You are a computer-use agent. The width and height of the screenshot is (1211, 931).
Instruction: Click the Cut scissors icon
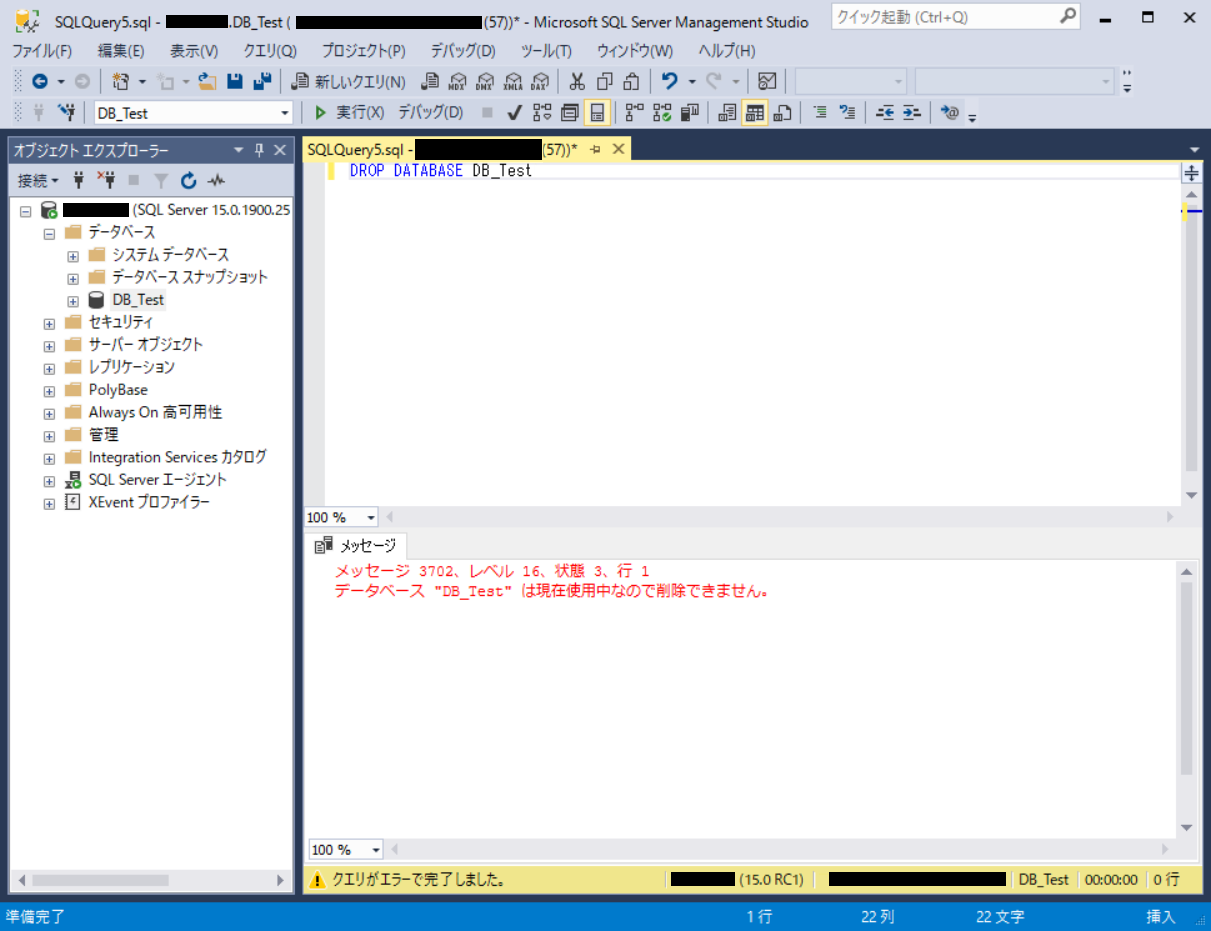(x=577, y=82)
